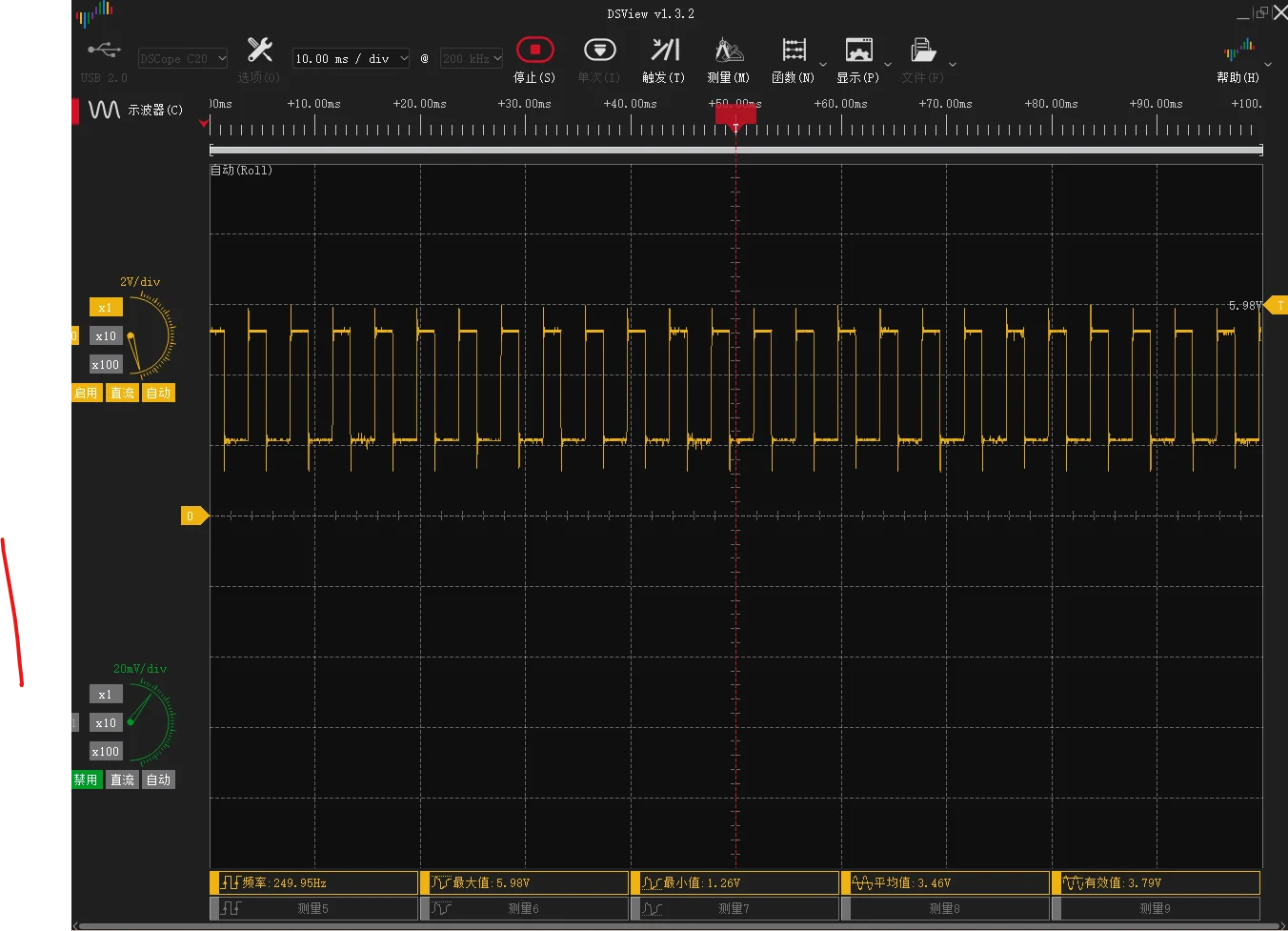Click the DSView logo icon in the title bar
Screen dimensions: 1288x931
(94, 12)
